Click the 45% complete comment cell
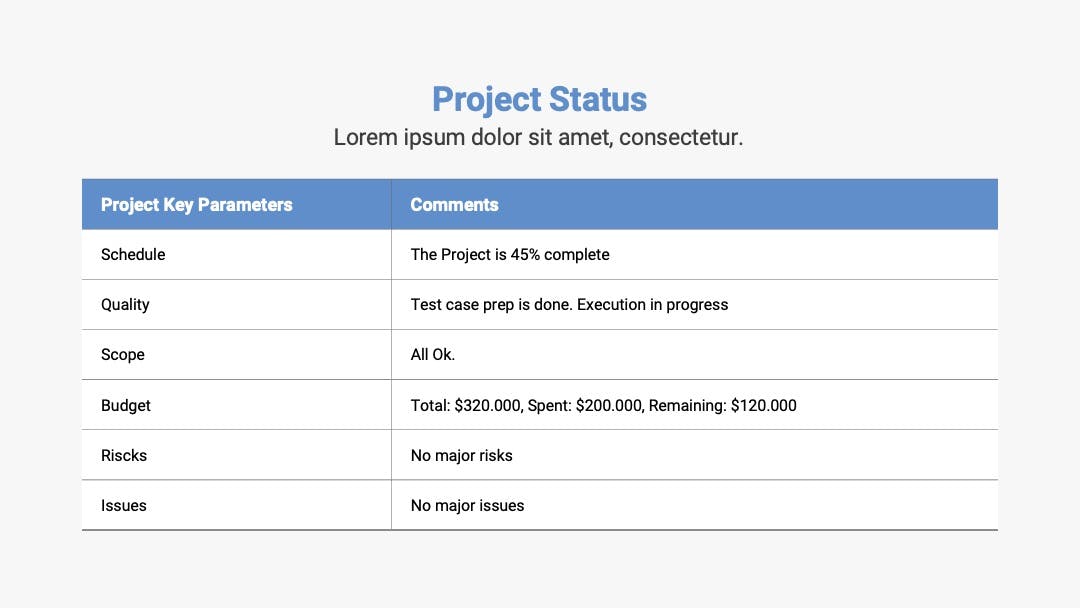This screenshot has width=1080, height=608. 694,255
